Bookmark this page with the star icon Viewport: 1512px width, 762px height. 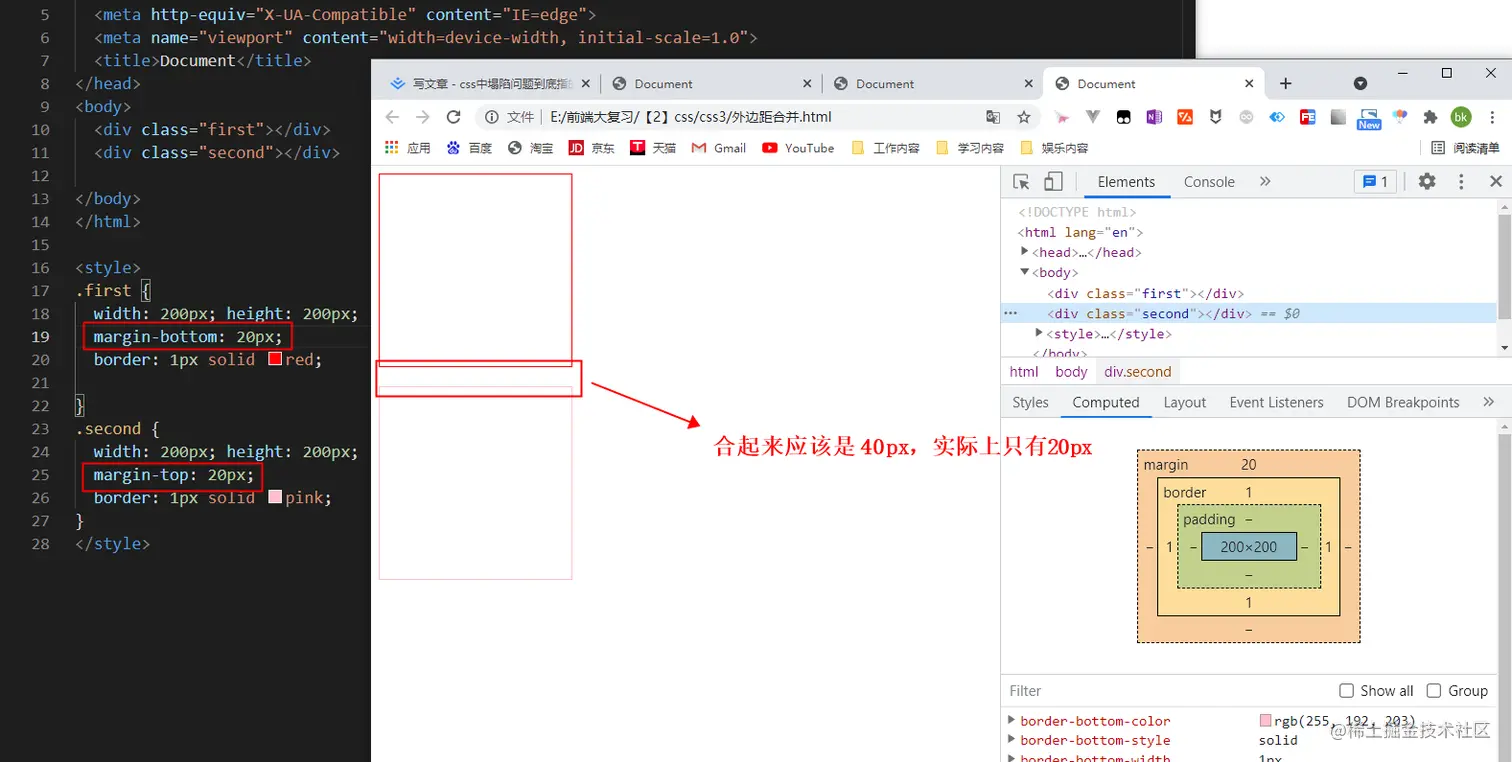coord(1024,117)
